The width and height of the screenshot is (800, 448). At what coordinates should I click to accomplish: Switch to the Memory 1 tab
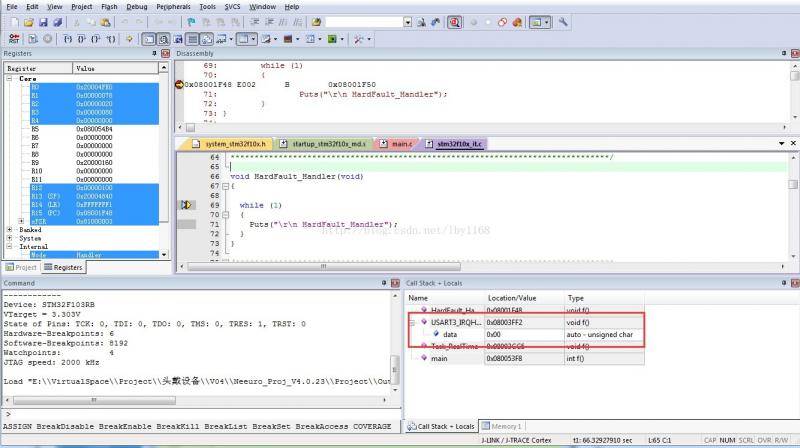(503, 427)
